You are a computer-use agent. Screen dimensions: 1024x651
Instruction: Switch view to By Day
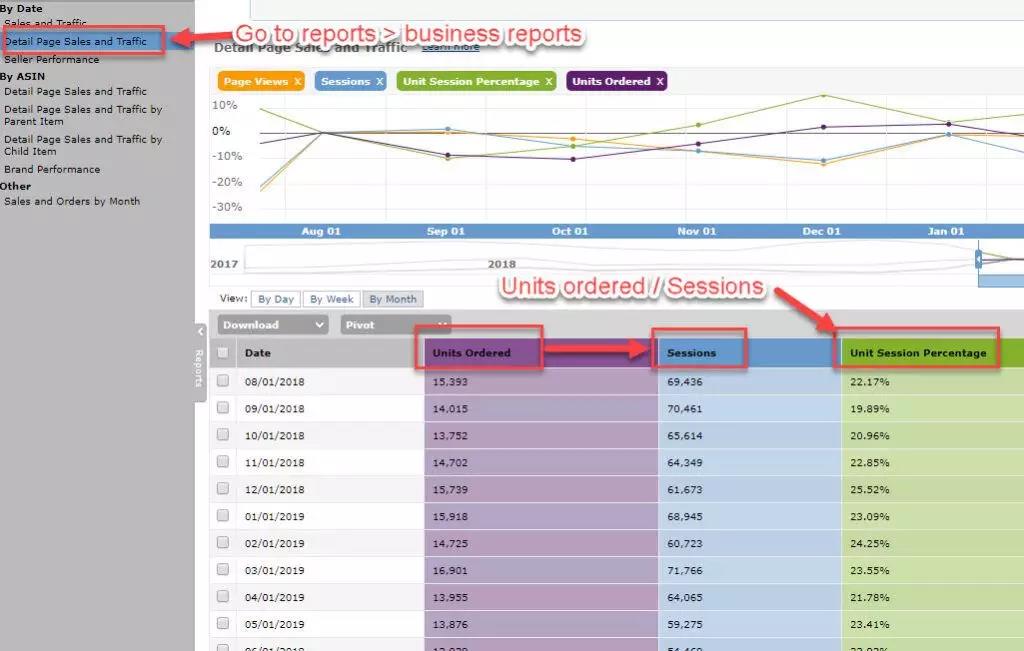[276, 299]
